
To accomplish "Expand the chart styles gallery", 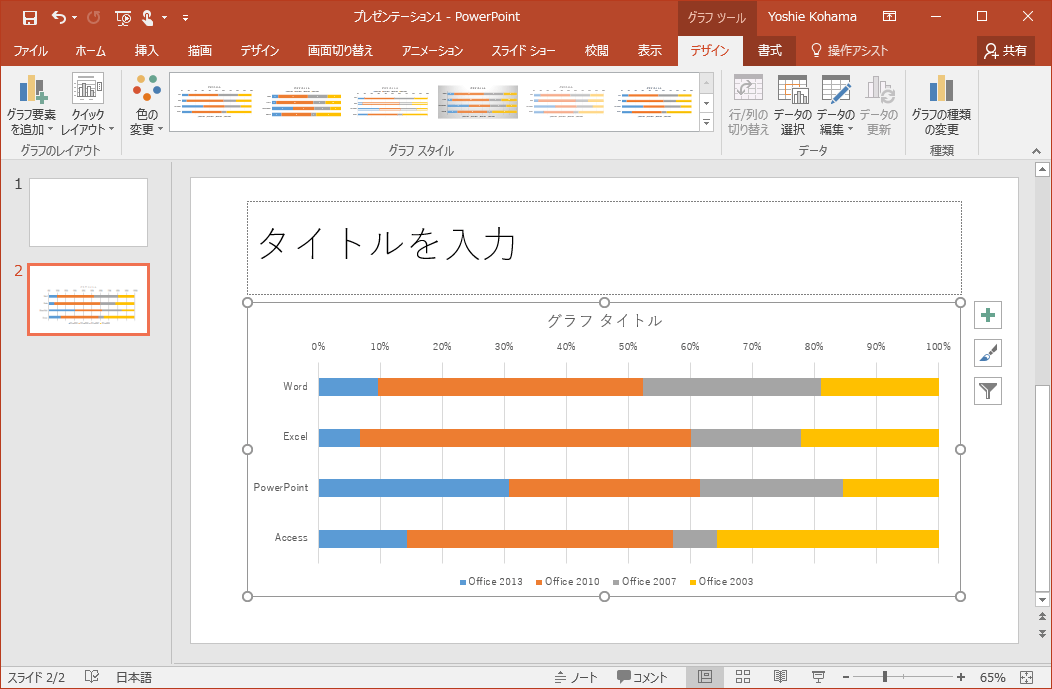I will coord(706,123).
